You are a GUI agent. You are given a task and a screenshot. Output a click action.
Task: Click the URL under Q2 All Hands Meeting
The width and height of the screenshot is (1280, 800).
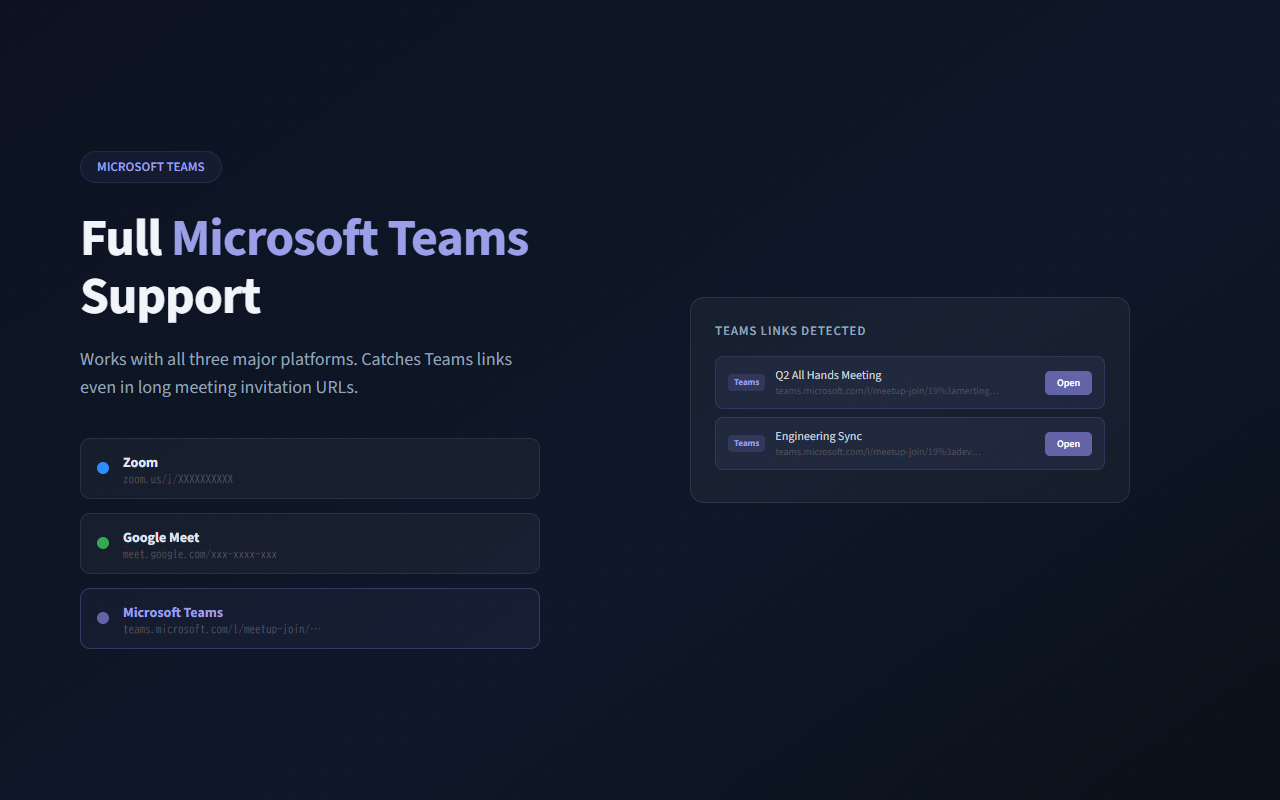click(x=887, y=390)
